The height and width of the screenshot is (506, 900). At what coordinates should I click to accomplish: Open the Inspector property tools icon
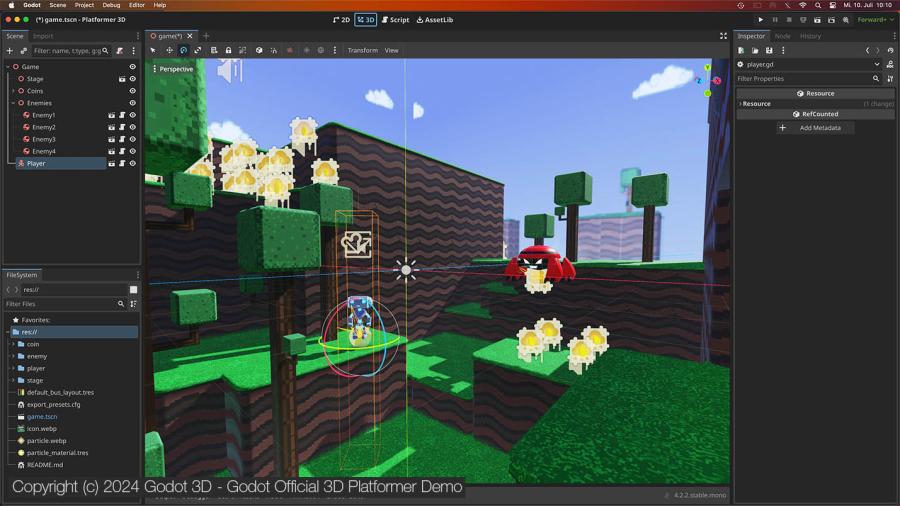pos(890,79)
